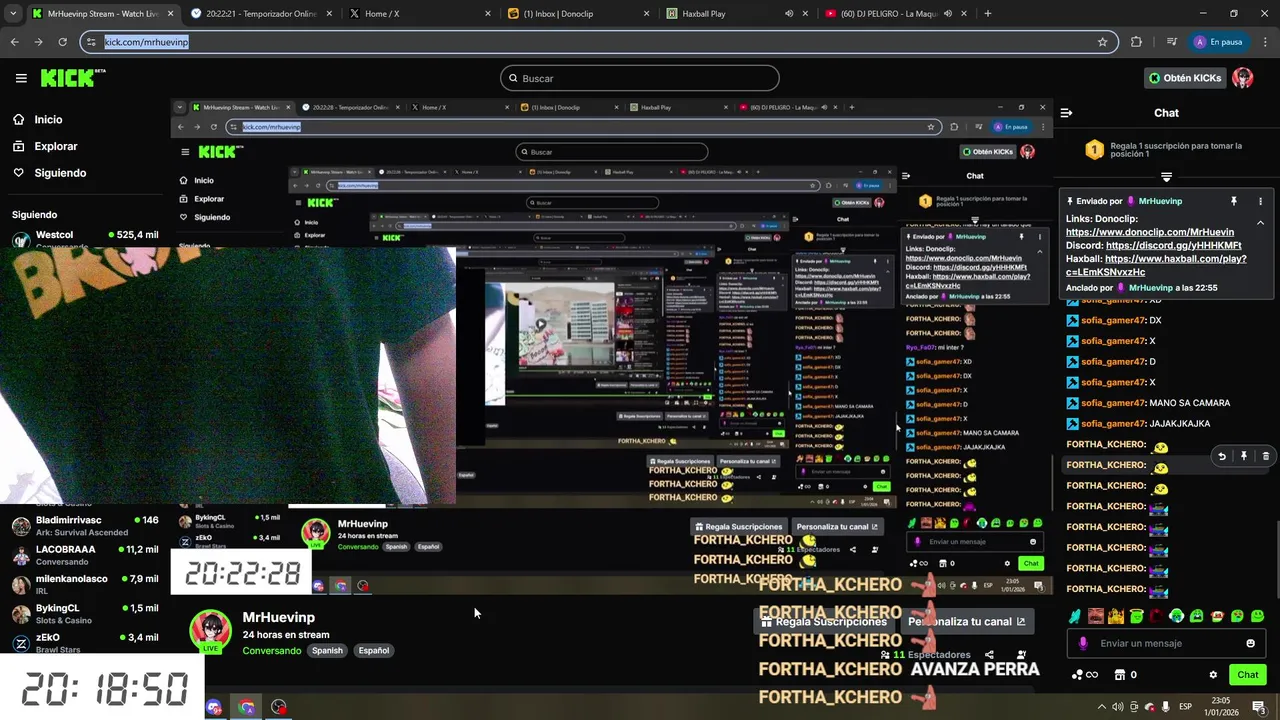Mute the Haxball Play tab speaker icon

click(789, 14)
